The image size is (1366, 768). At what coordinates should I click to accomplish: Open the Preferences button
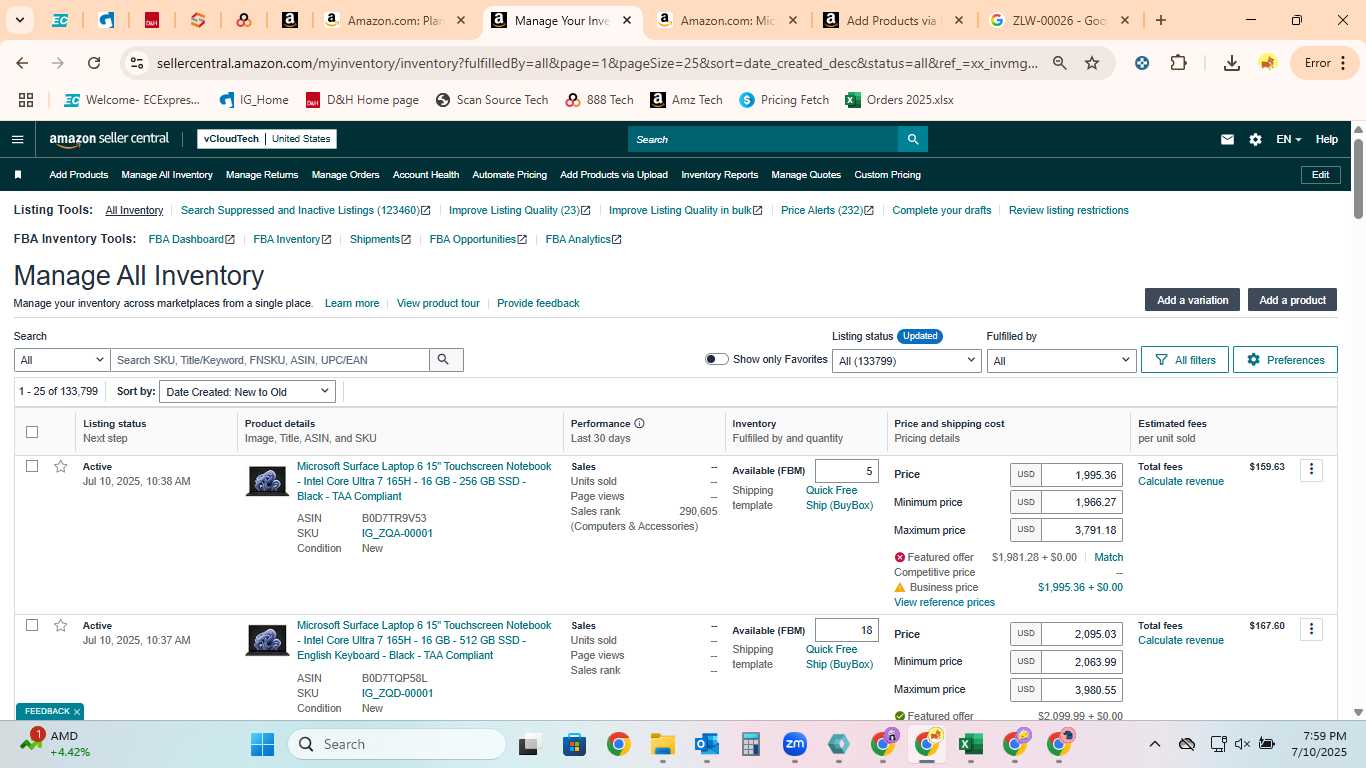pyautogui.click(x=1285, y=360)
